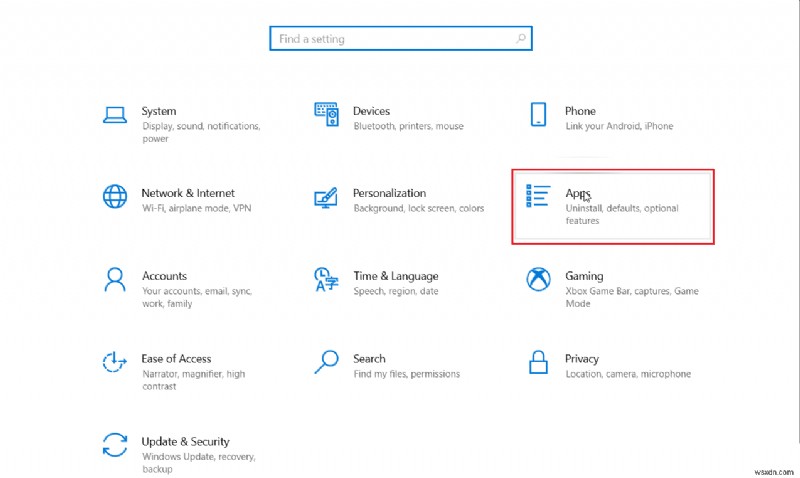Image resolution: width=800 pixels, height=478 pixels.
Task: Open the Personalization paintbrush icon
Action: [x=327, y=196]
